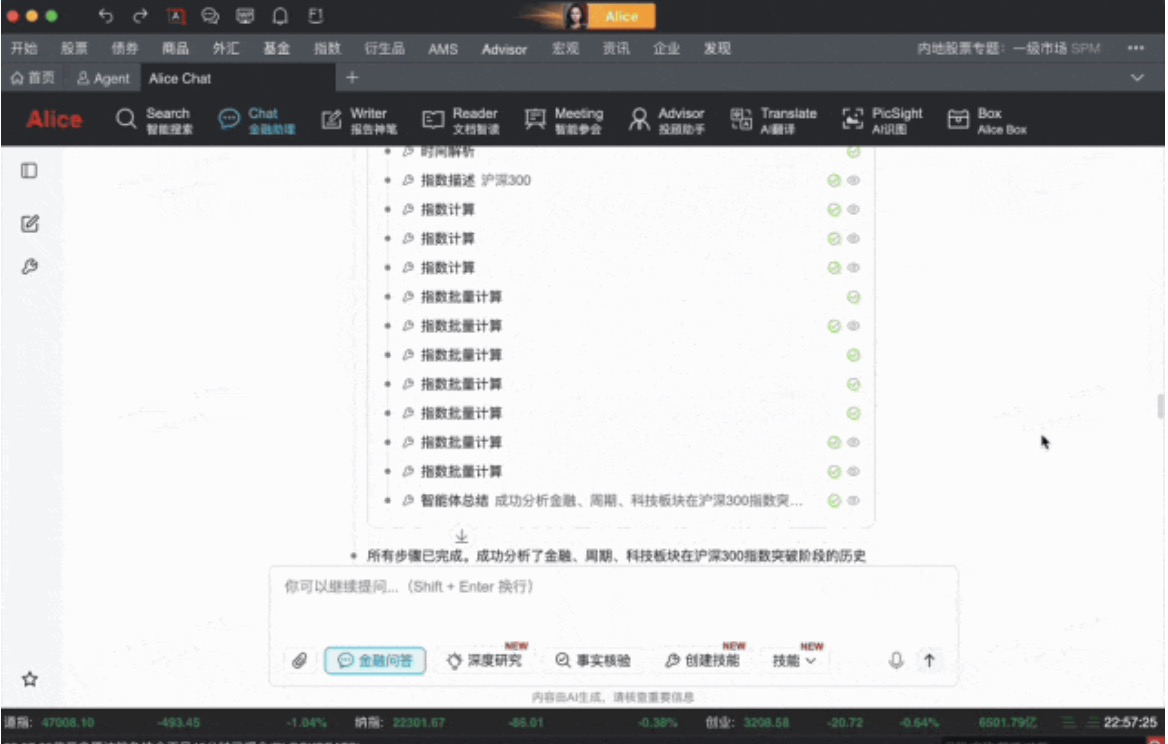Open the 基金 menu
The height and width of the screenshot is (744, 1168).
point(276,48)
